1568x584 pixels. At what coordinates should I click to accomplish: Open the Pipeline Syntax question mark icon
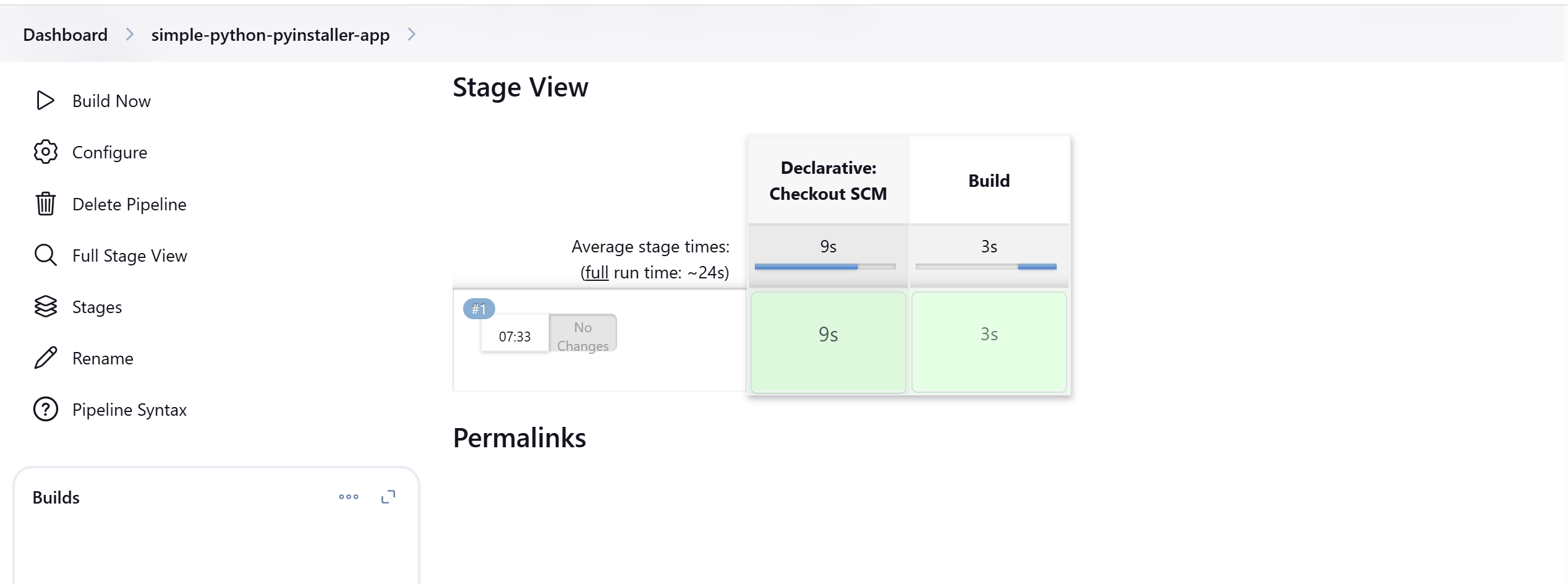(x=45, y=409)
